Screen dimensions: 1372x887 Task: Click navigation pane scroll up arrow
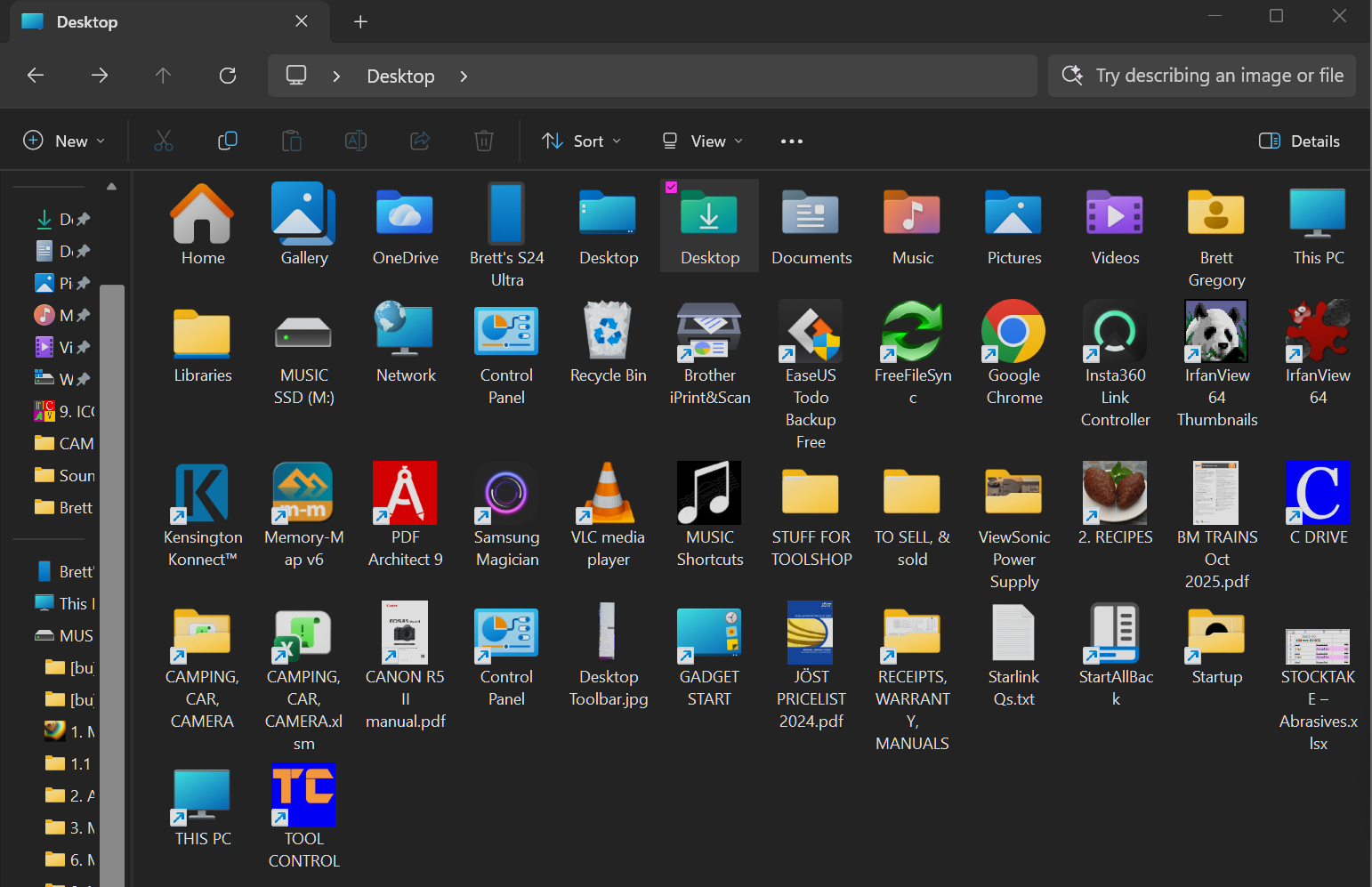112,187
